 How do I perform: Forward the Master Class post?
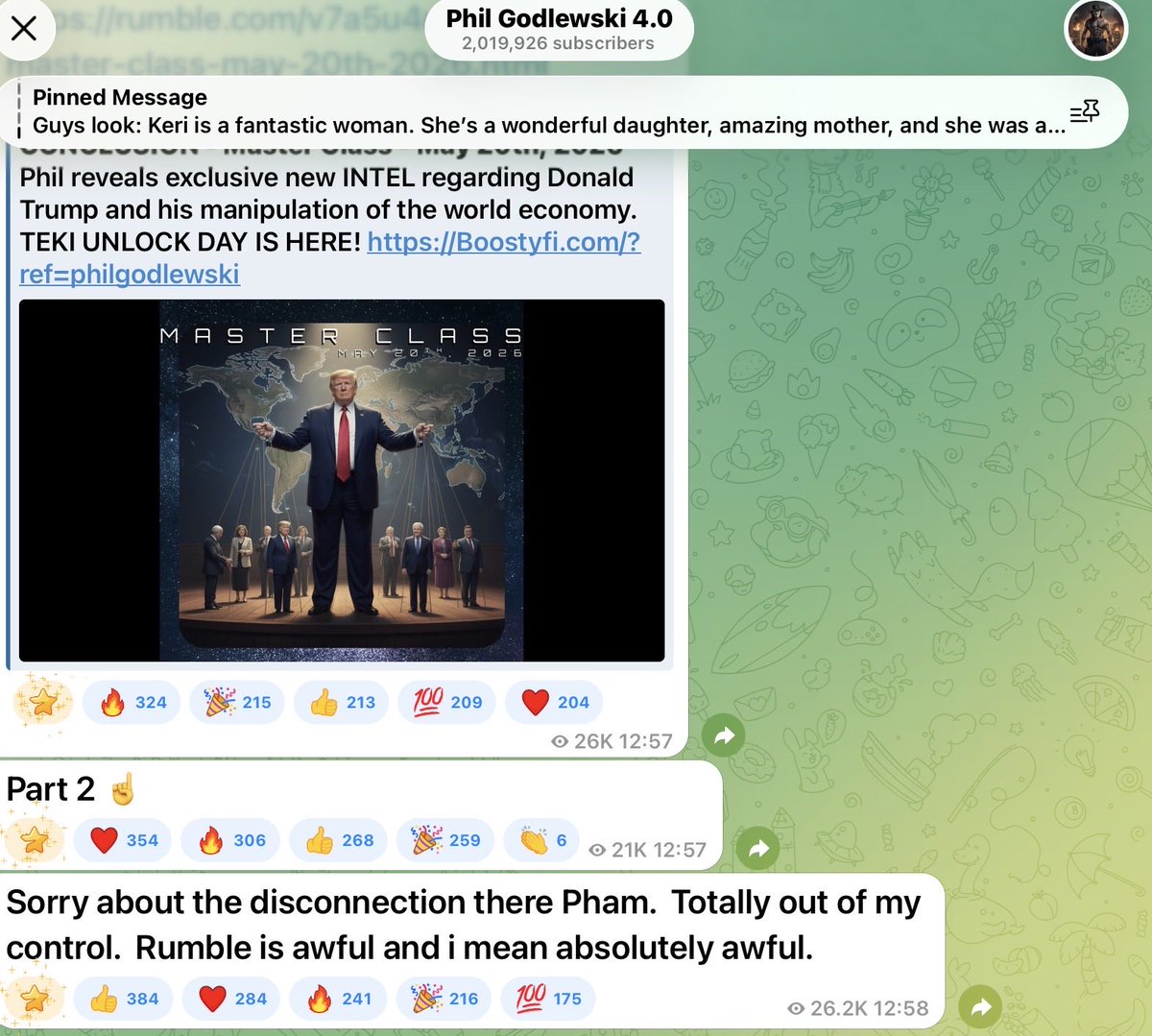click(x=724, y=736)
